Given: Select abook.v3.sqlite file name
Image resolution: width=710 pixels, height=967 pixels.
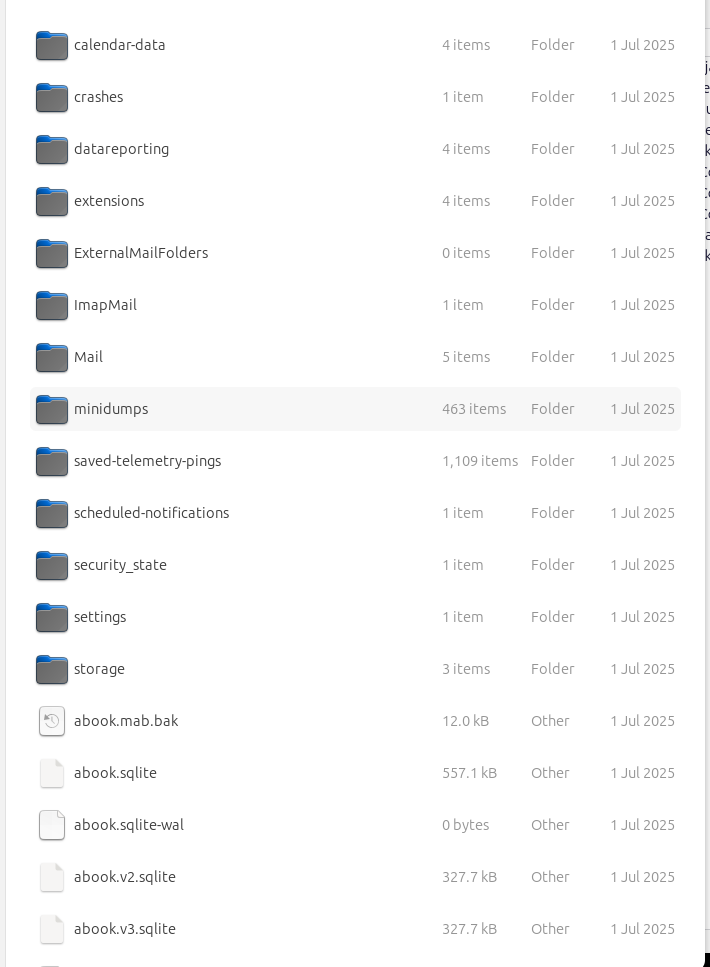Looking at the screenshot, I should 125,929.
